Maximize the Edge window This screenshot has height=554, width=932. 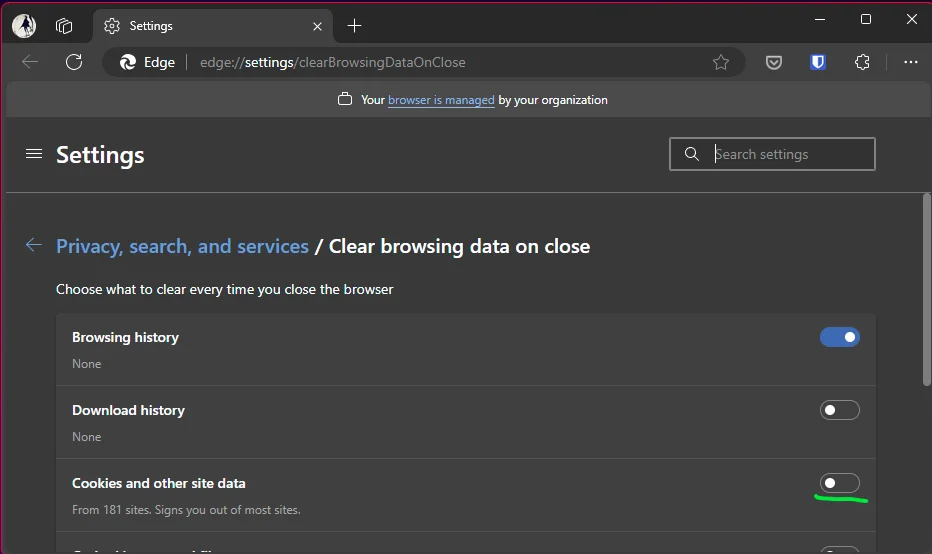866,19
